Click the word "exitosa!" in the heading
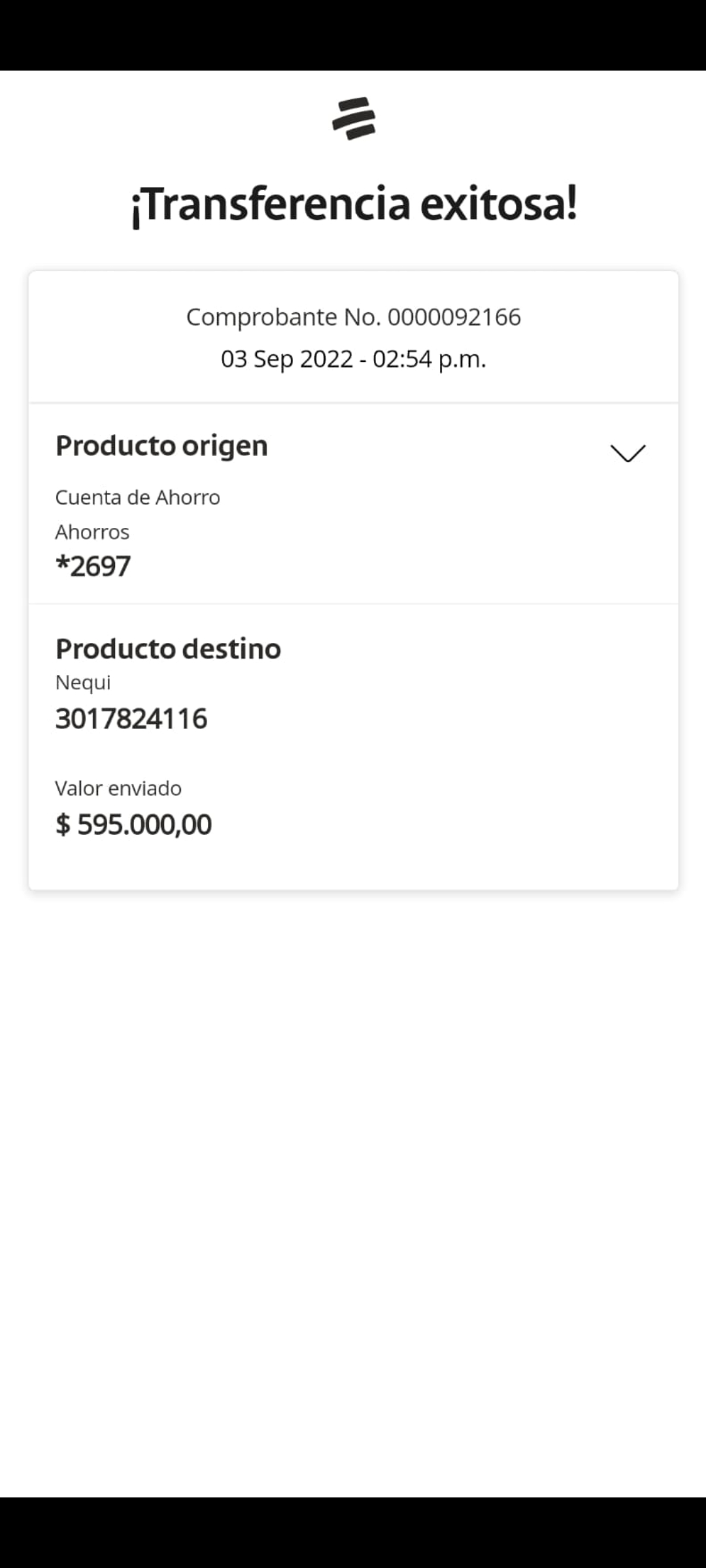Viewport: 706px width, 1568px height. coord(499,203)
